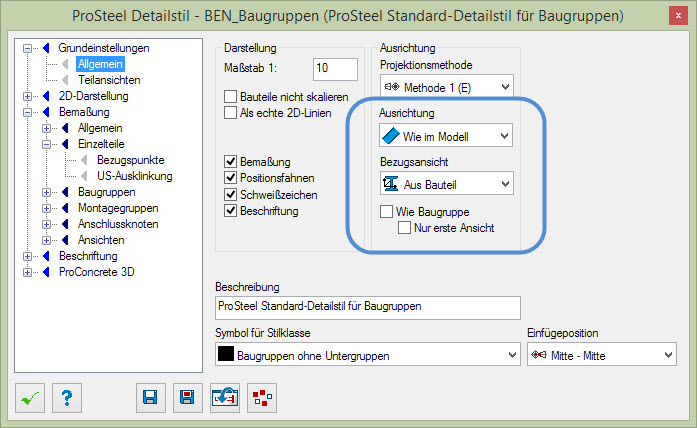Image resolution: width=697 pixels, height=428 pixels.
Task: Enable the Nur erste Ansicht checkbox
Action: click(x=405, y=228)
